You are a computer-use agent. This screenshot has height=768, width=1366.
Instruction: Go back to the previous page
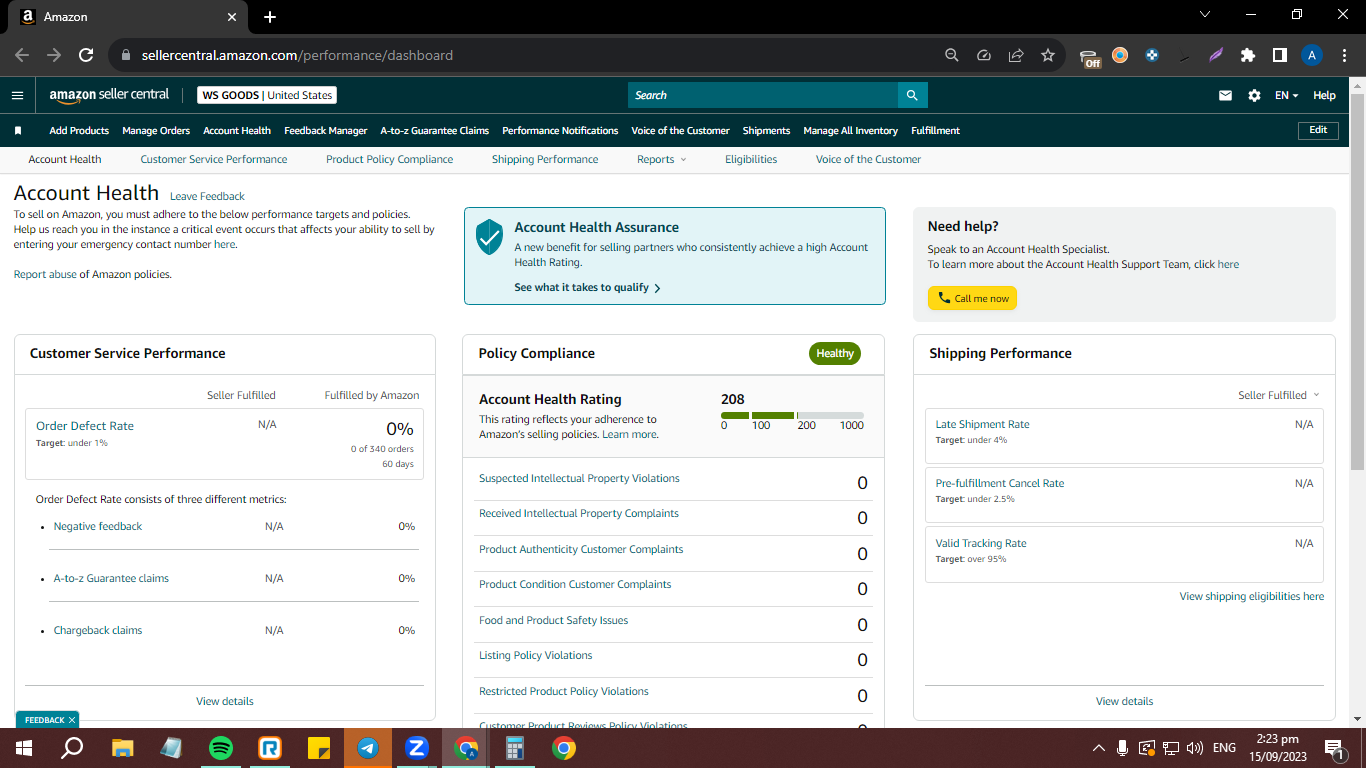coord(22,55)
